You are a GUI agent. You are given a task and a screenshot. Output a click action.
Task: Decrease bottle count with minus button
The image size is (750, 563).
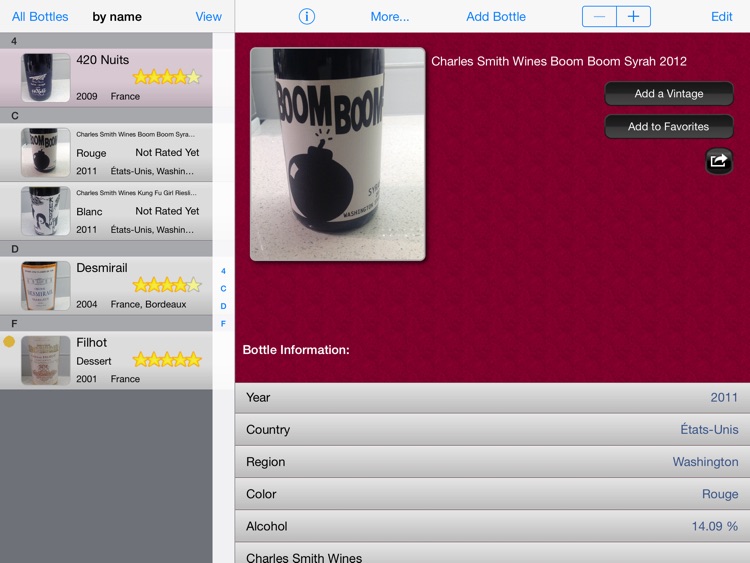click(x=599, y=17)
